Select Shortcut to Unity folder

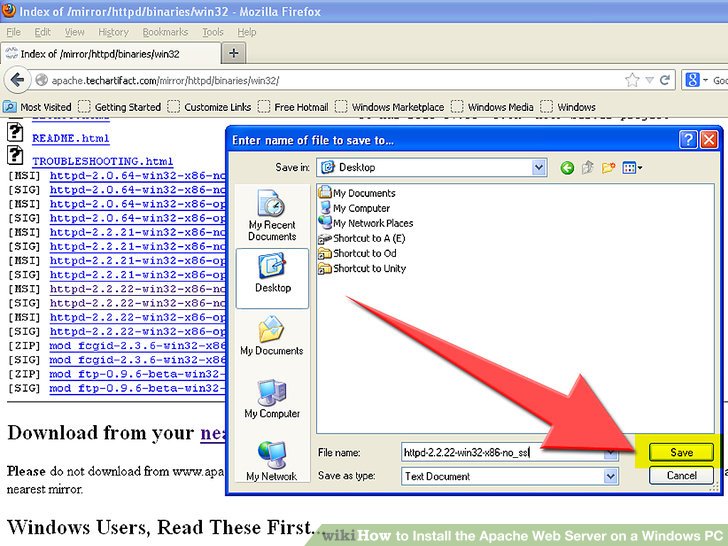coord(362,268)
